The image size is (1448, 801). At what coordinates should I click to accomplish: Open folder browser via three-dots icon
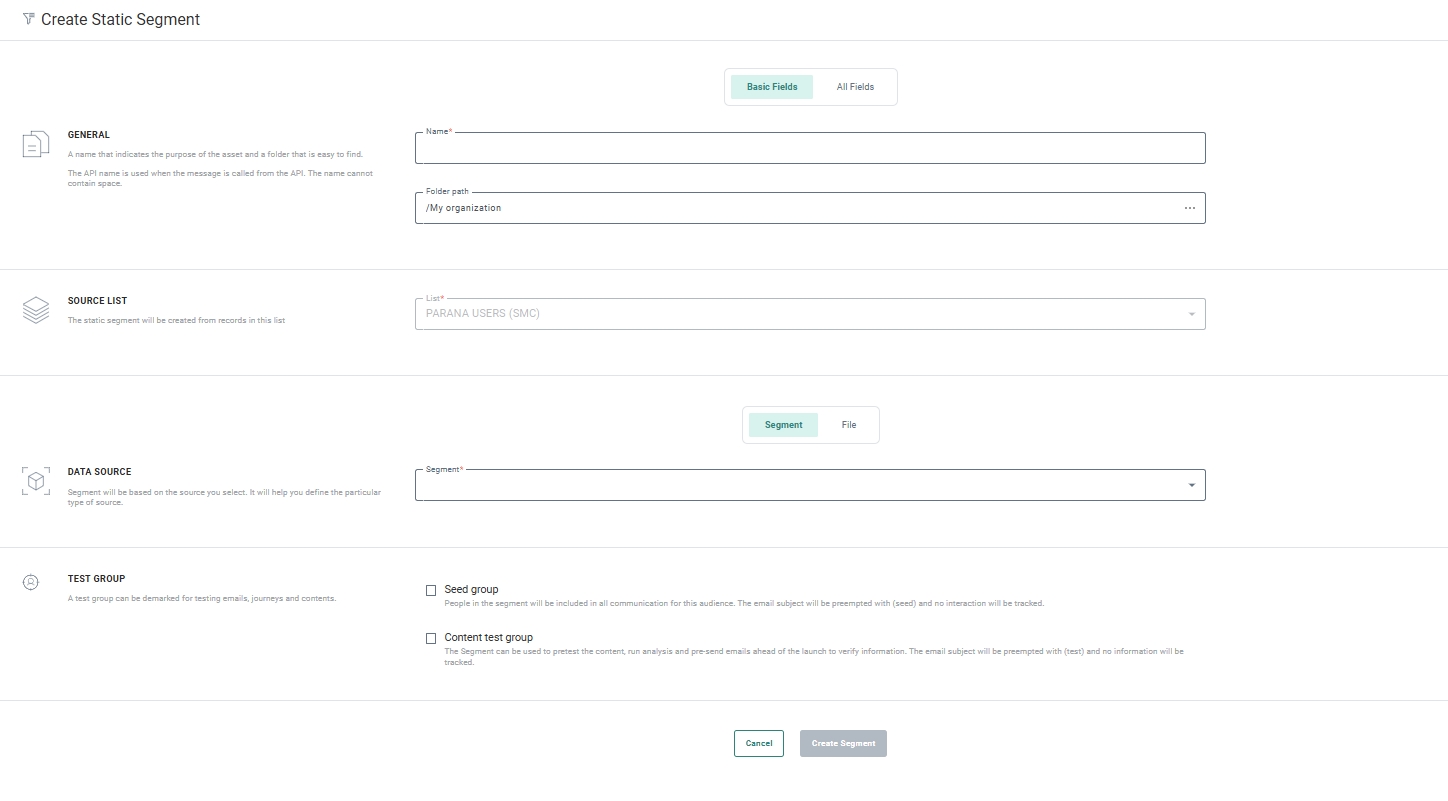[1189, 208]
